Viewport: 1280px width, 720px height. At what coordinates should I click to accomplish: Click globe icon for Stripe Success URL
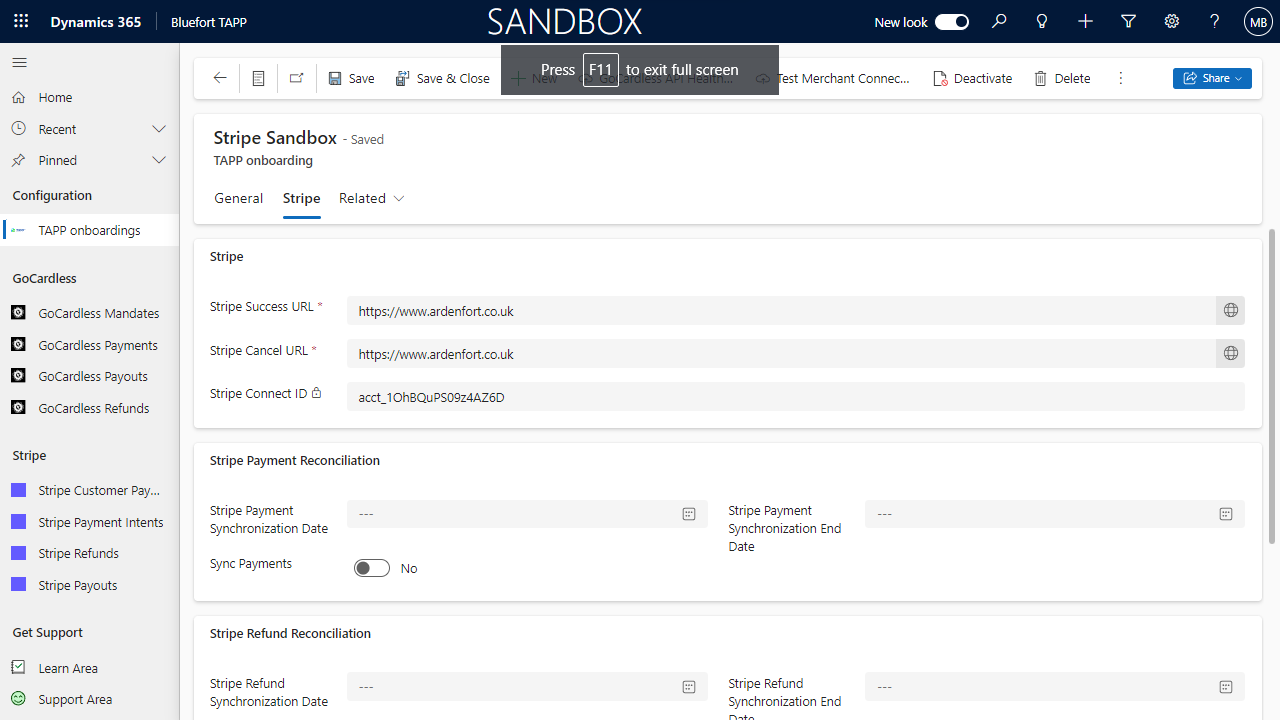coord(1231,311)
